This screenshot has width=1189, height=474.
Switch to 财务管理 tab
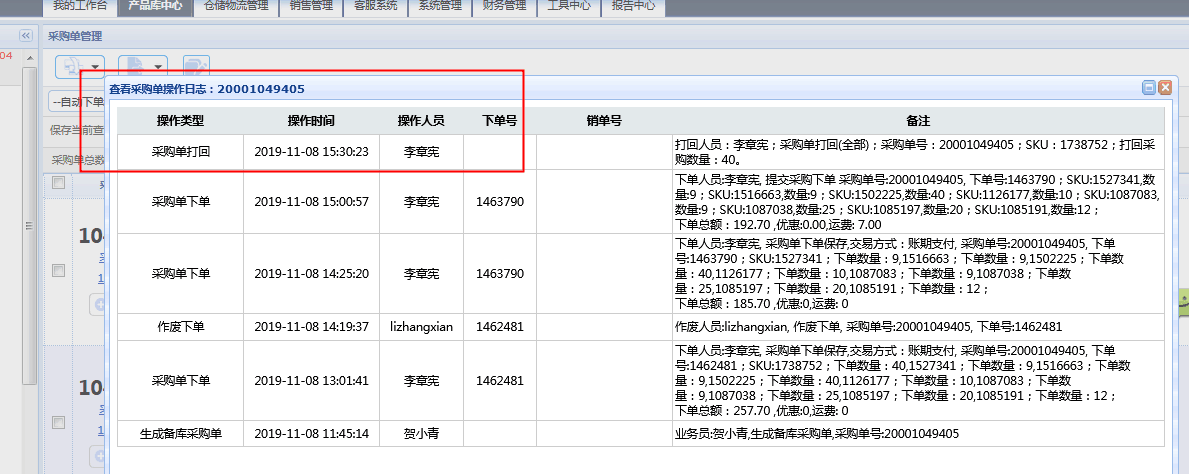tap(504, 7)
